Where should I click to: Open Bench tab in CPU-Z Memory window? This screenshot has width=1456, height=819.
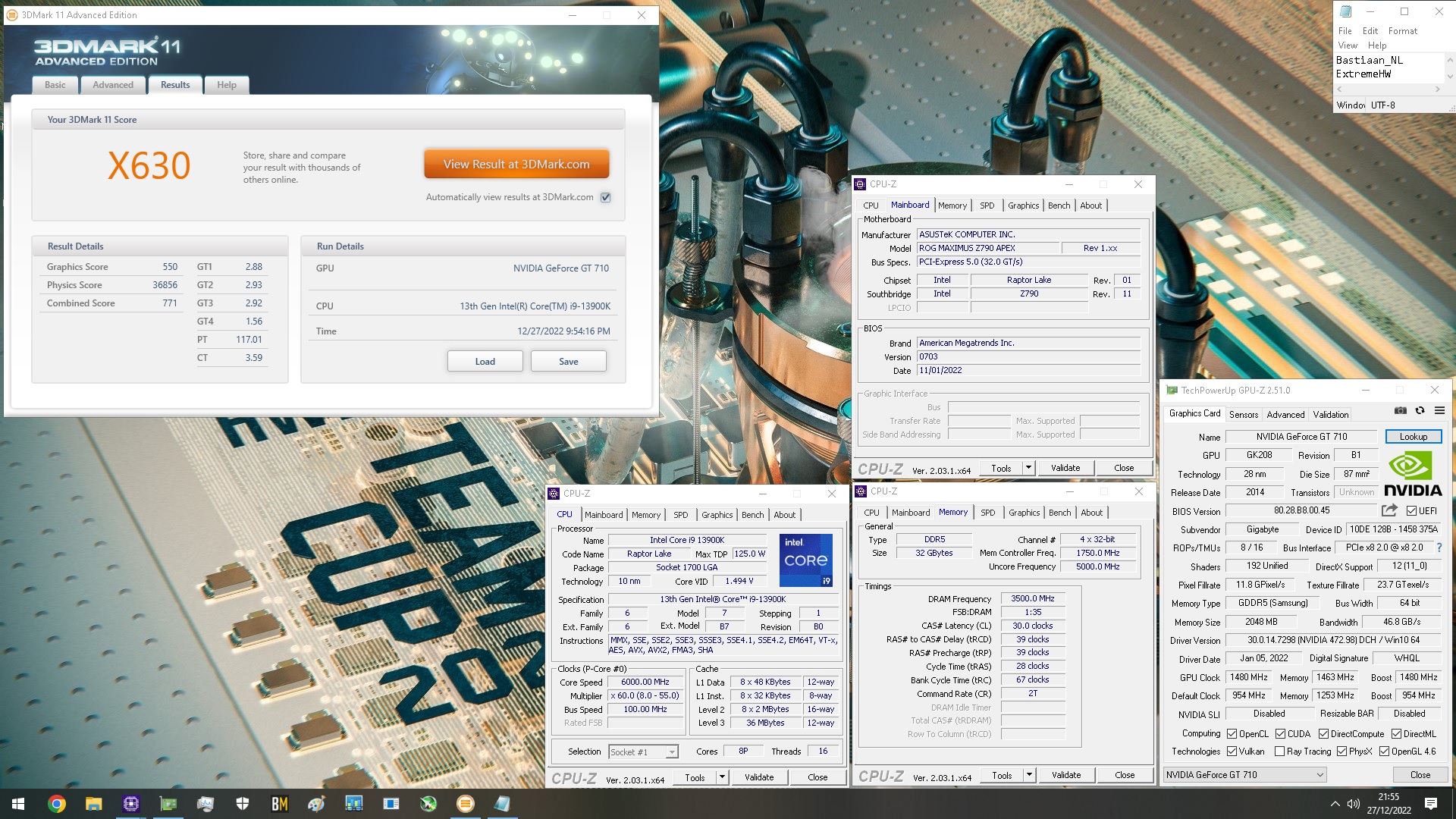point(1060,513)
